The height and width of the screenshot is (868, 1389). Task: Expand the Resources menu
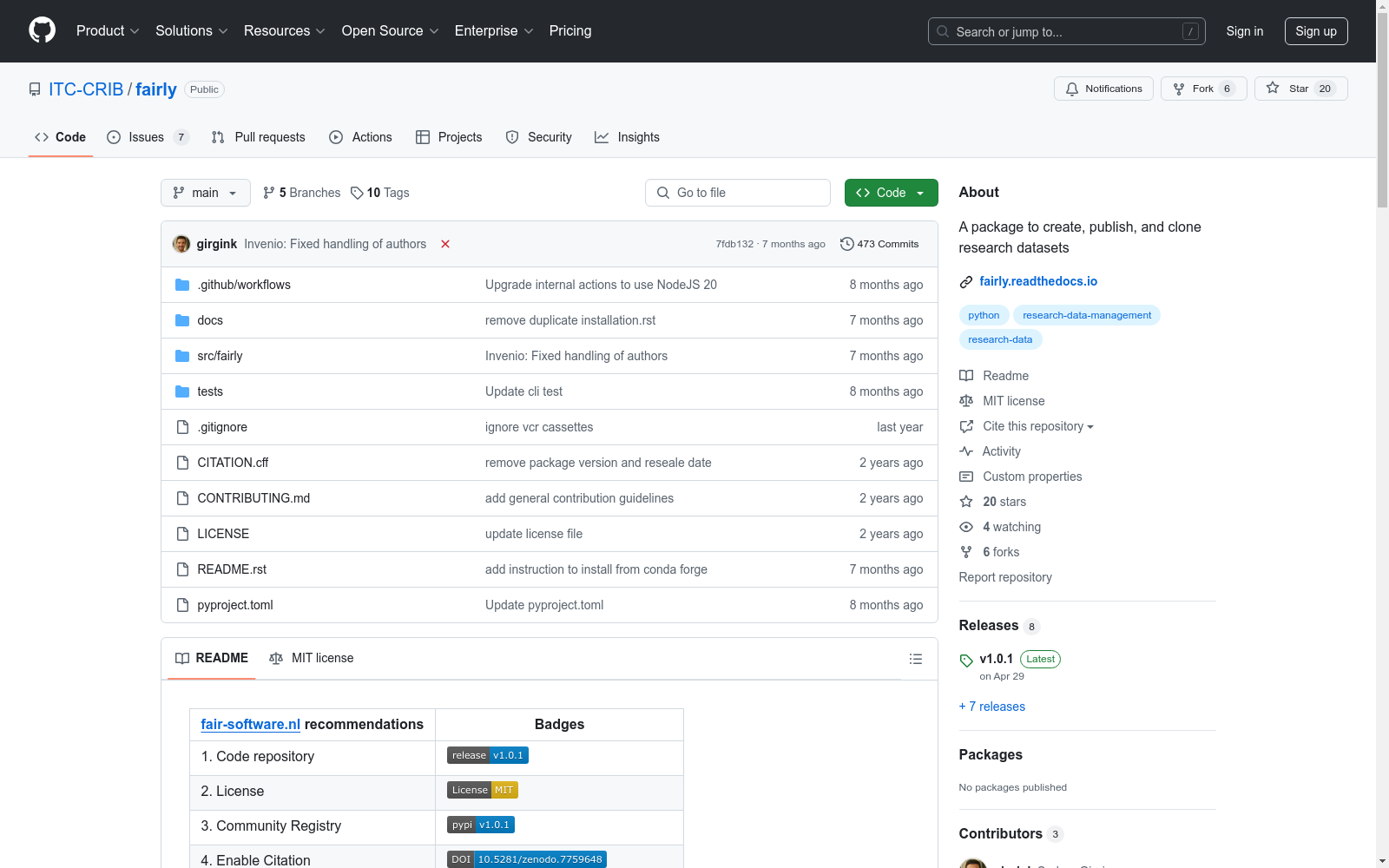(x=285, y=30)
